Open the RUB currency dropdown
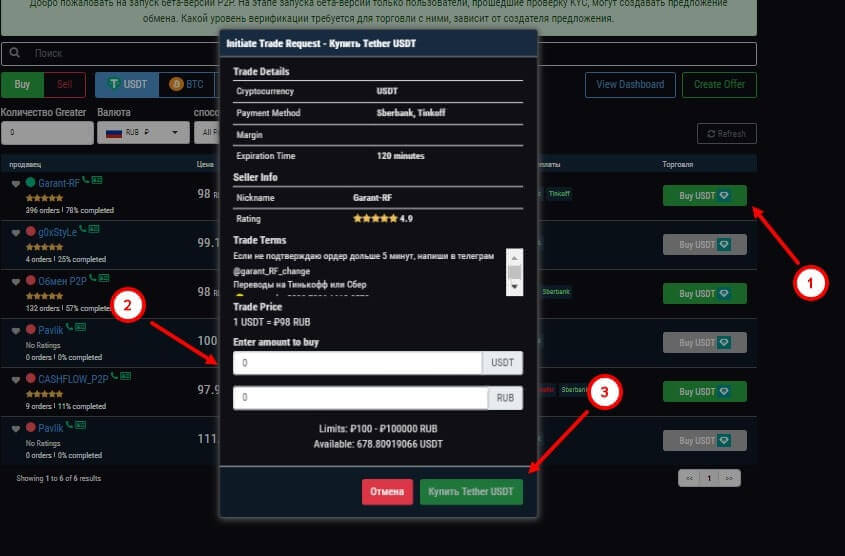845x556 pixels. [x=143, y=132]
